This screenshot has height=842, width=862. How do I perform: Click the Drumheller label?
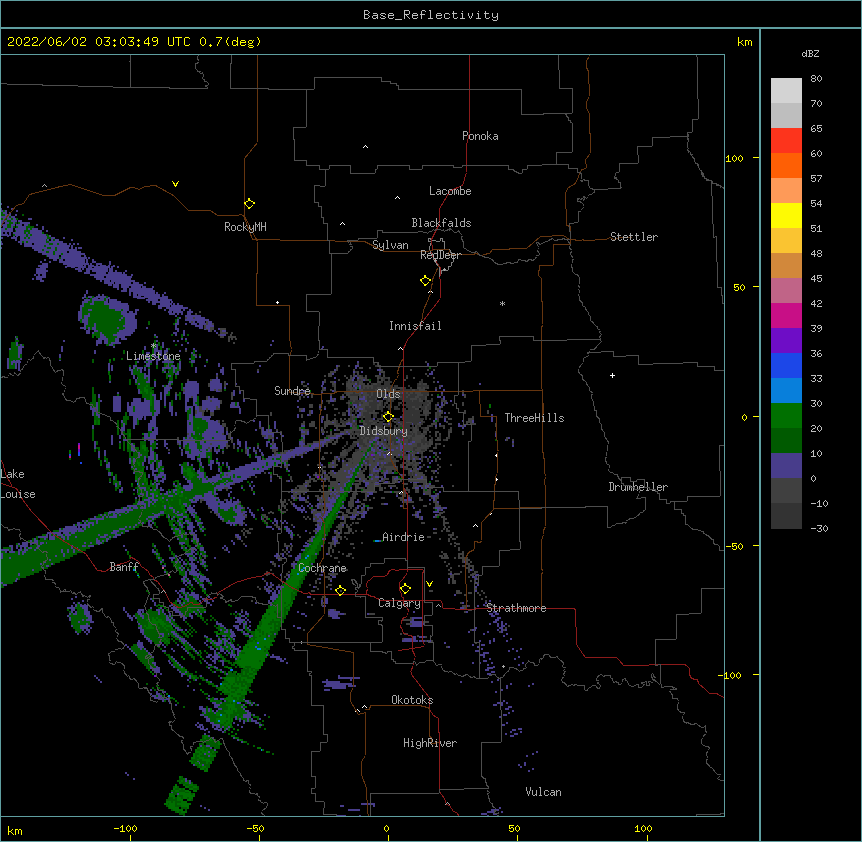pos(638,487)
